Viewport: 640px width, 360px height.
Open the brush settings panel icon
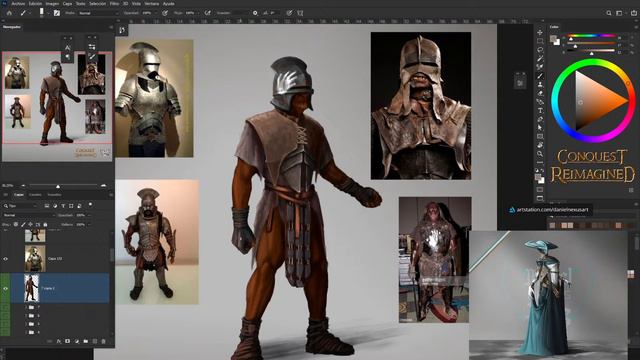point(57,13)
